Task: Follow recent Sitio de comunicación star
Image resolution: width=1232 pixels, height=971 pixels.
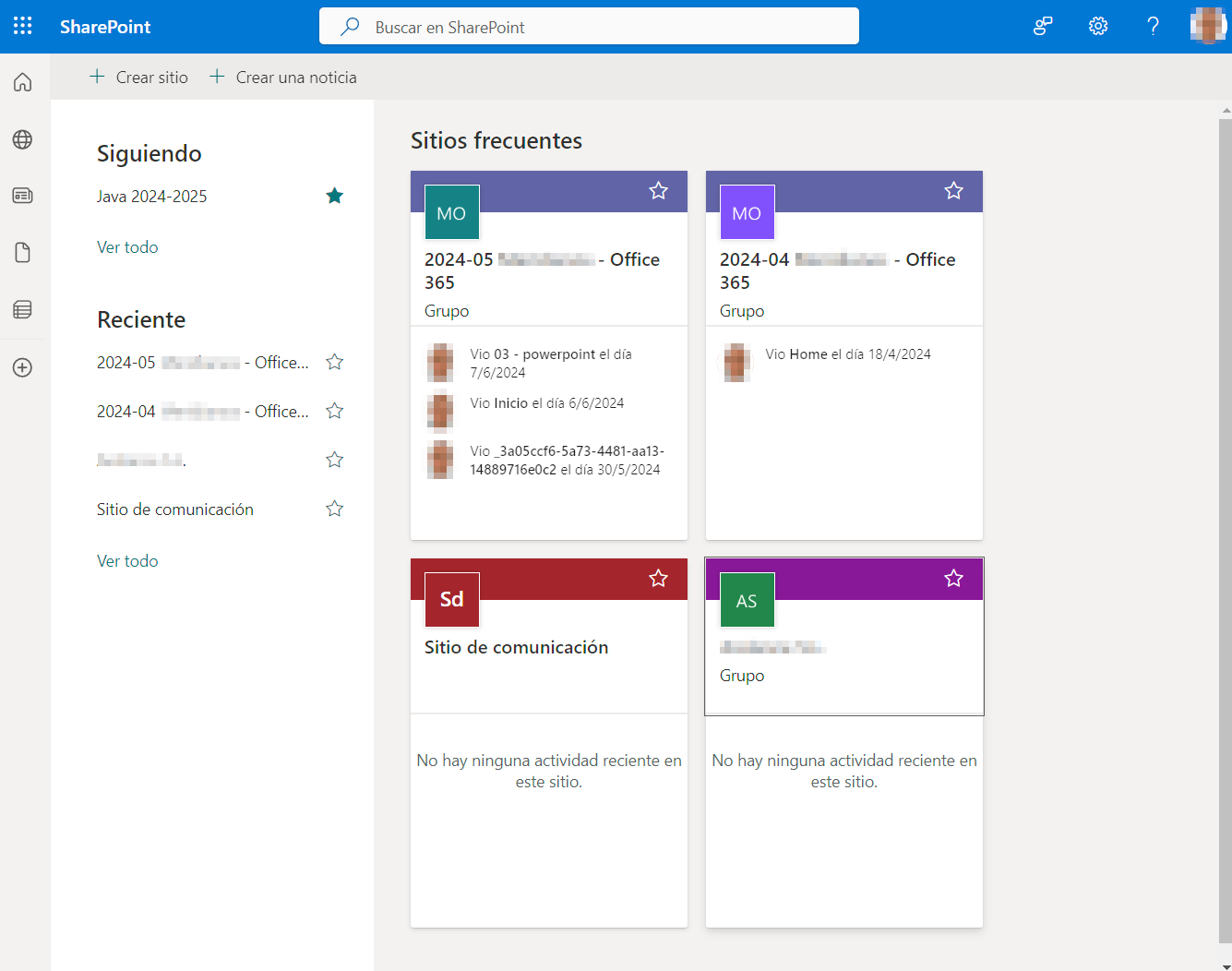Action: [x=335, y=509]
